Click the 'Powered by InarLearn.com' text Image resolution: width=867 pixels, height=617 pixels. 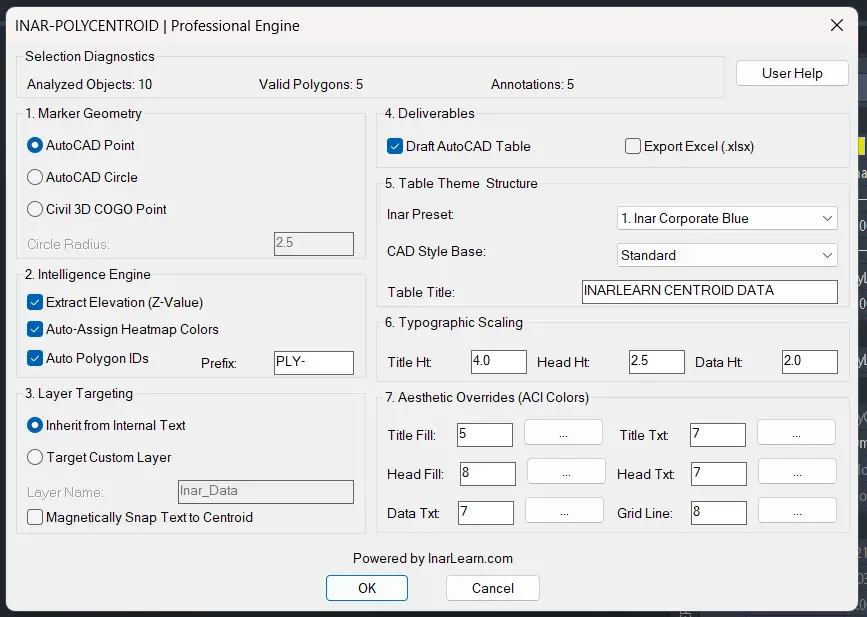pos(433,558)
